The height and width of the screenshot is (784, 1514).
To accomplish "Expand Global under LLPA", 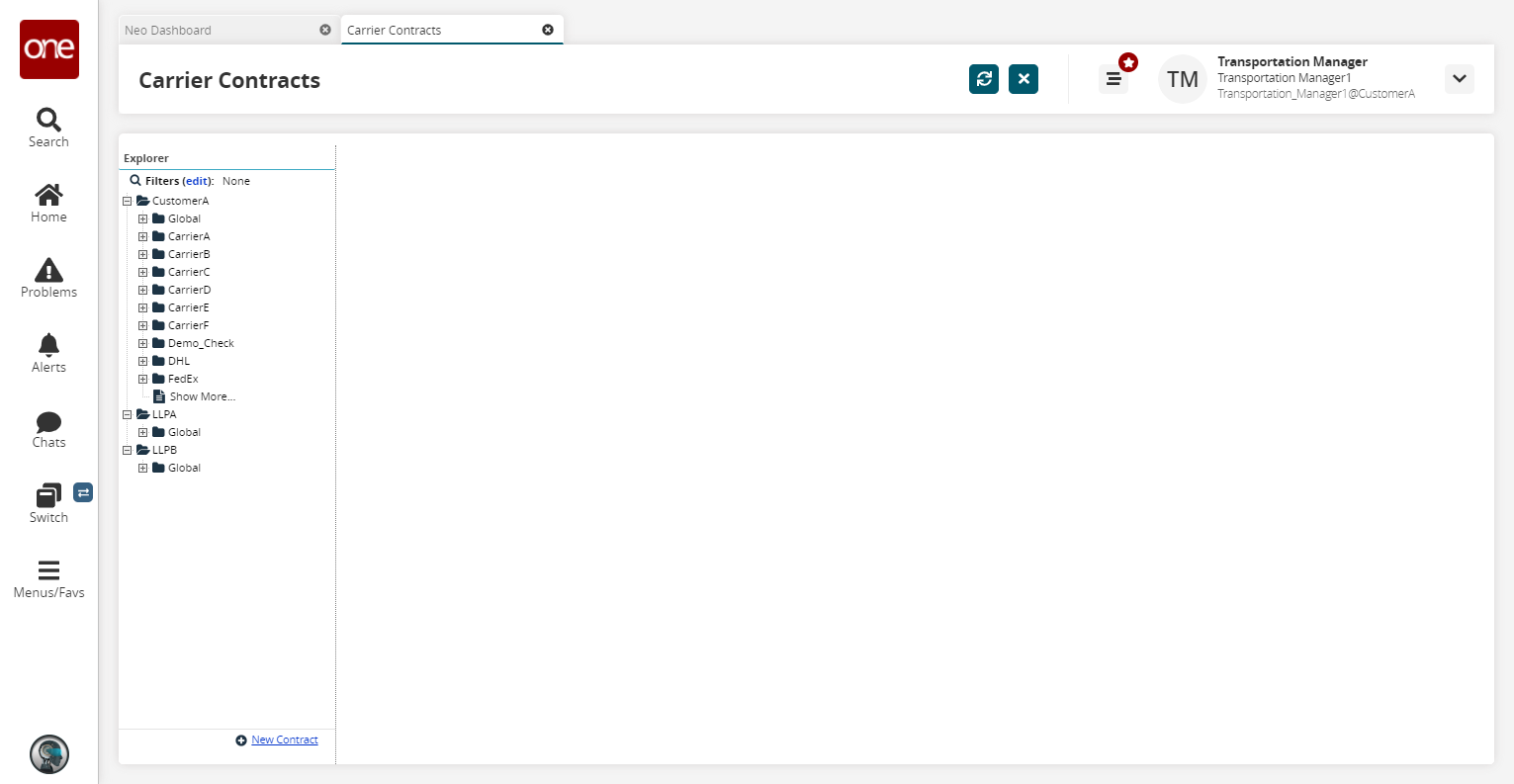I will 143,432.
